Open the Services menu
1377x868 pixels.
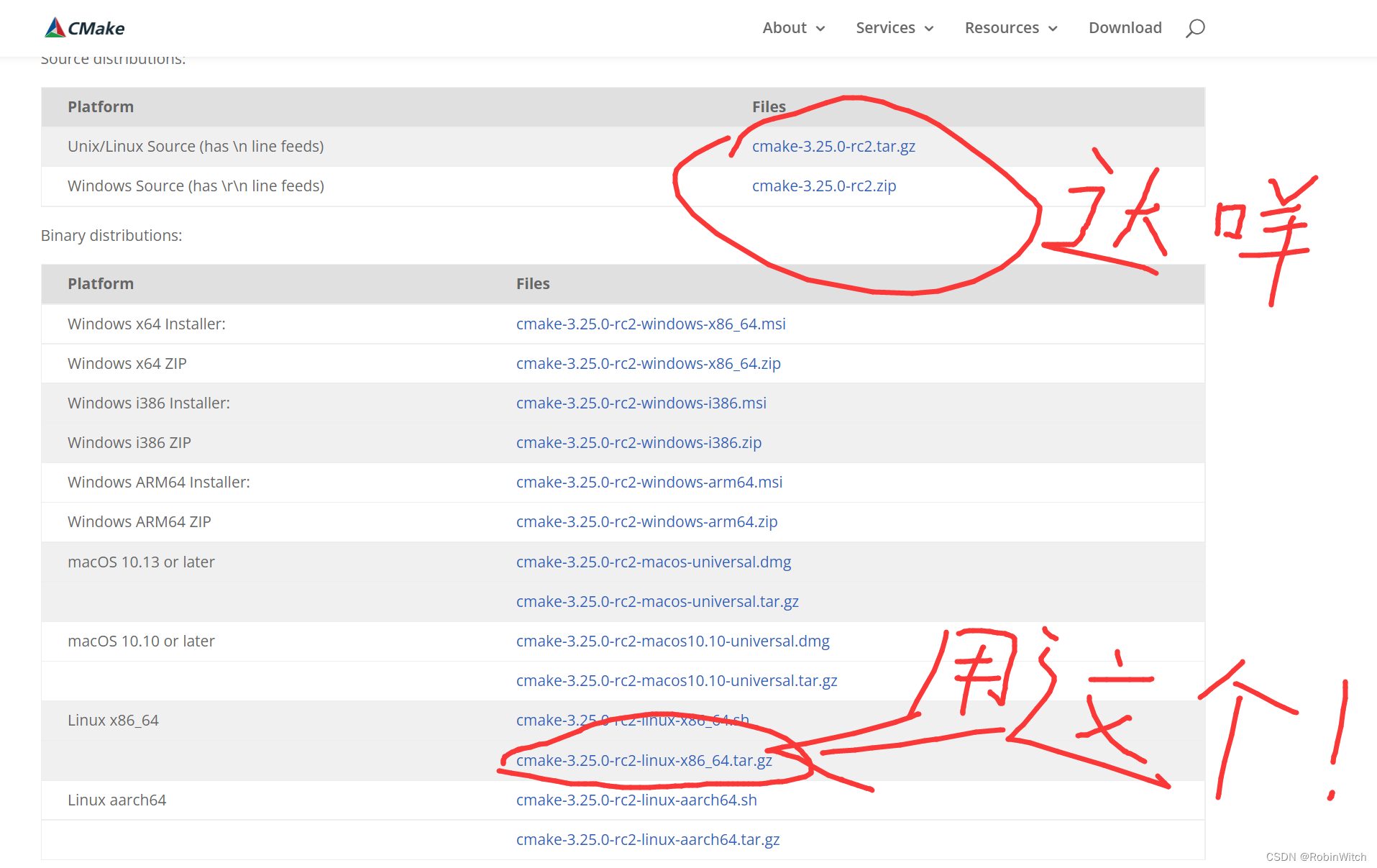point(895,28)
